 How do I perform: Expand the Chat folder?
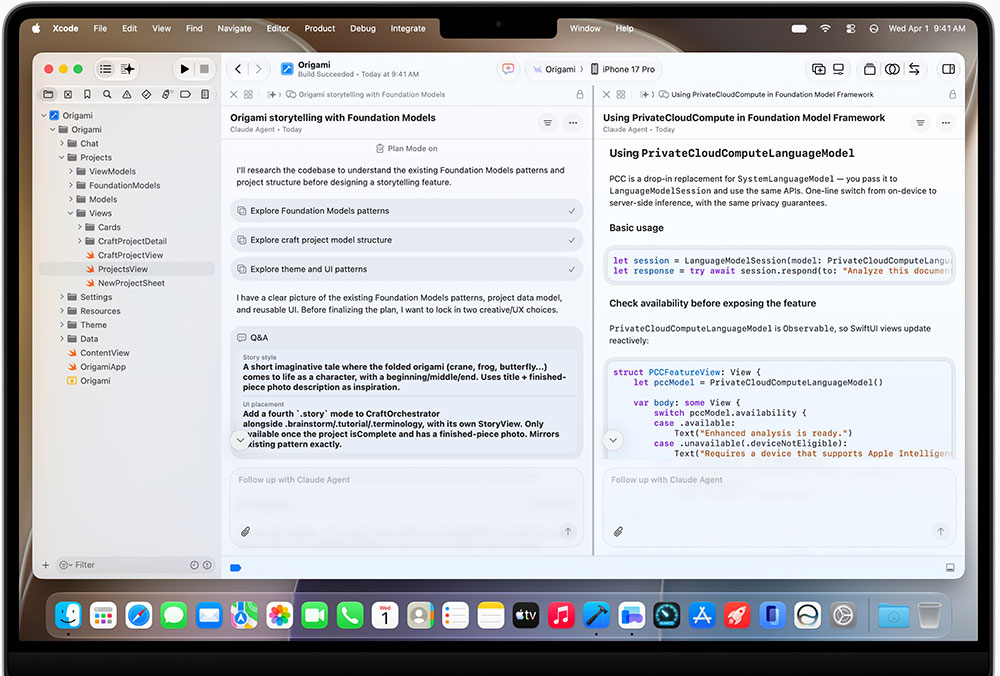coord(62,143)
